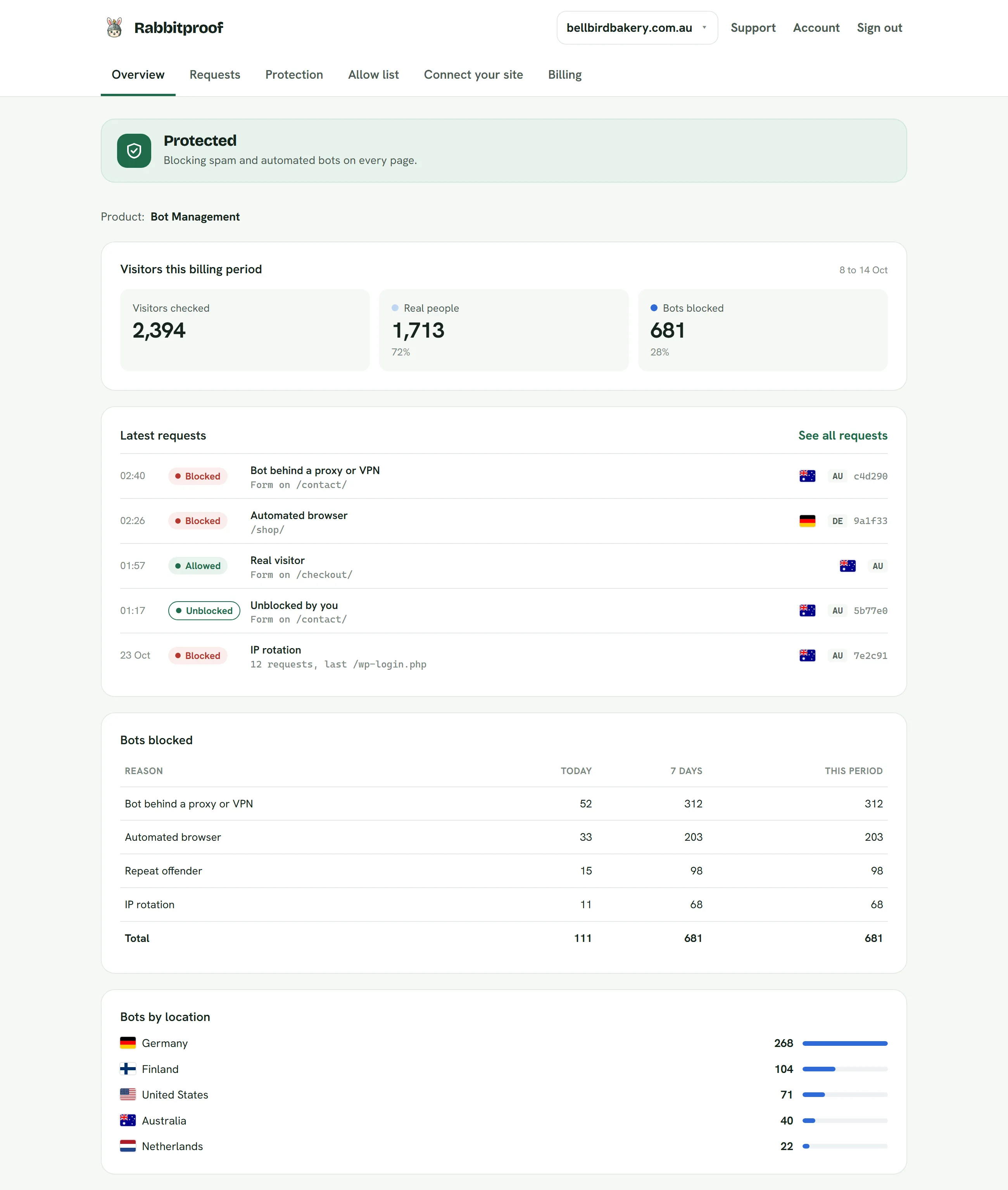Open the bellbirdbakery.com.au site dropdown

pos(637,28)
